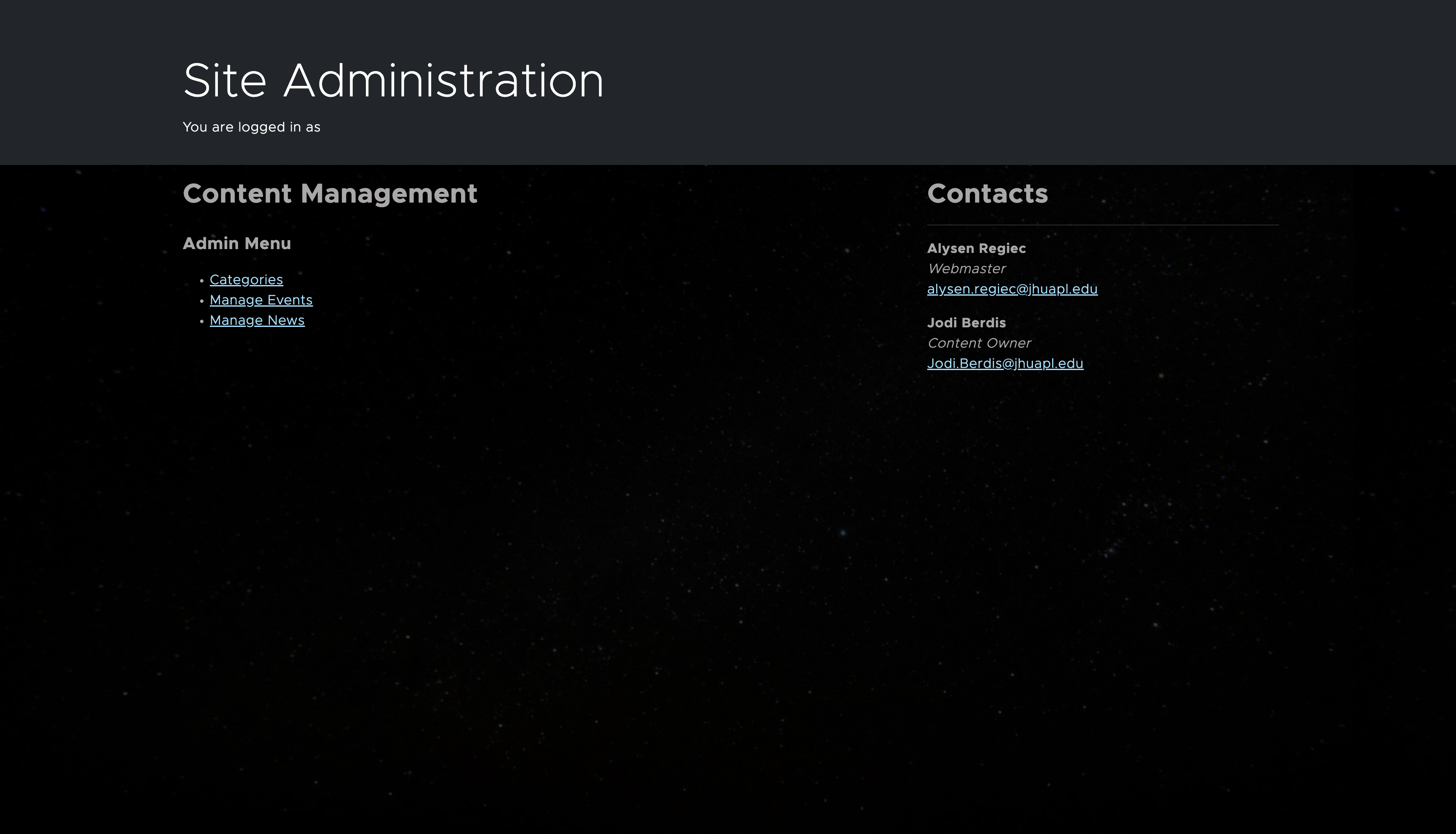Click the Contacts section heading
Viewport: 1456px width, 834px height.
click(987, 194)
